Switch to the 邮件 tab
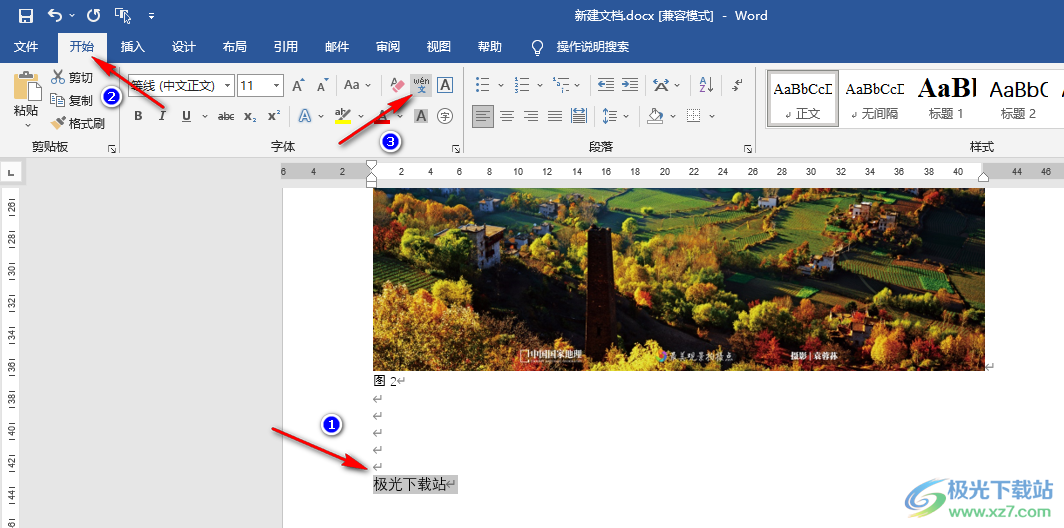 [x=337, y=47]
